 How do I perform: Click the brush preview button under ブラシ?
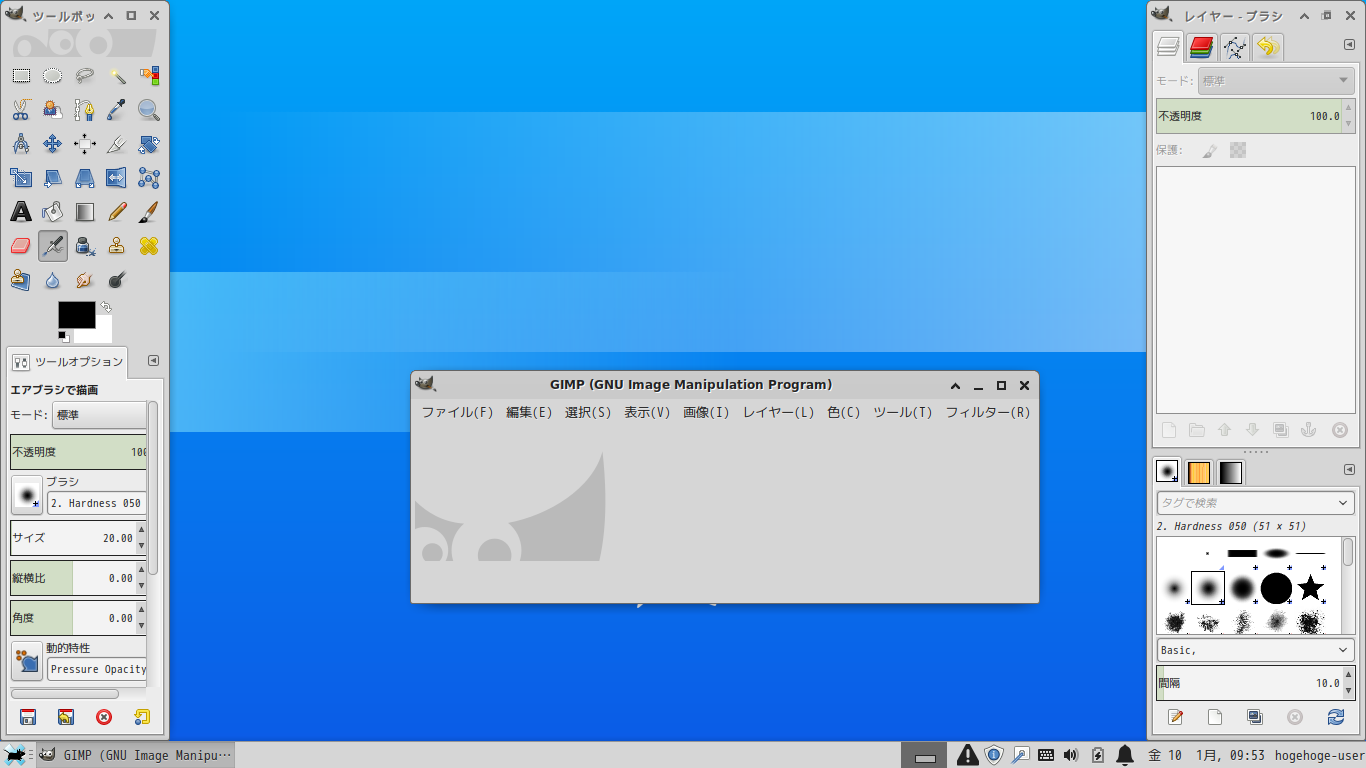point(27,495)
